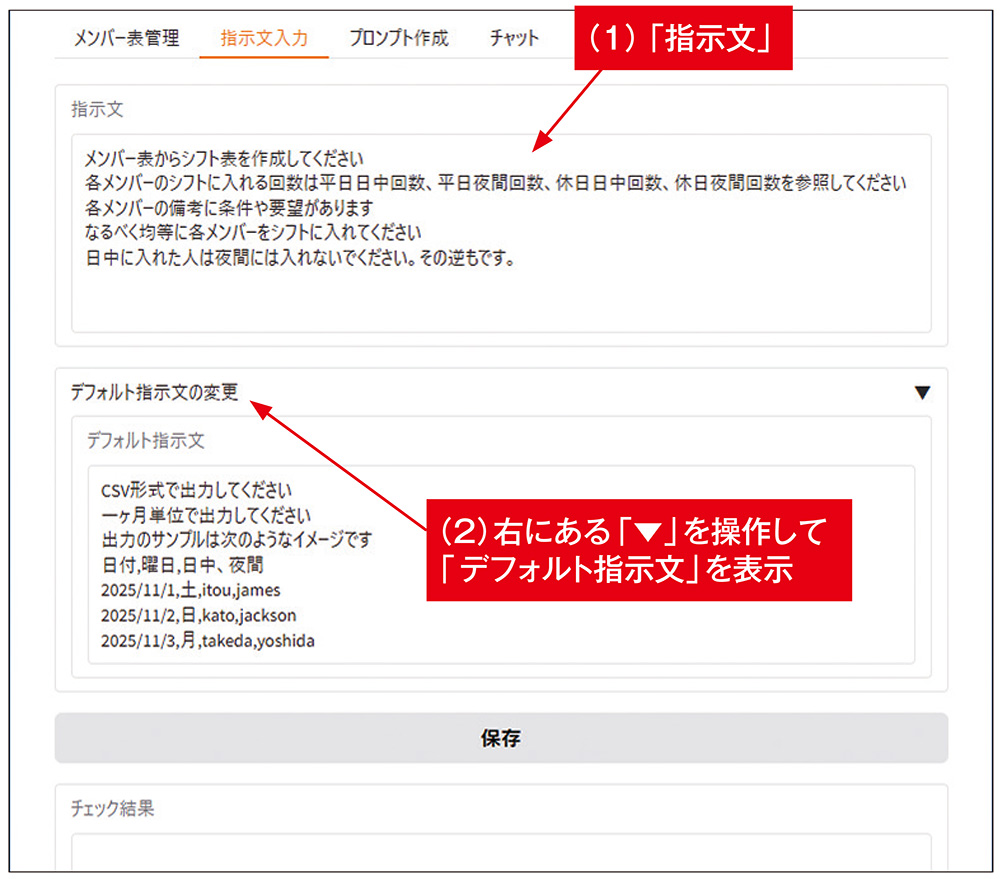1000x879 pixels.
Task: Collapse デフォルト指示文の変更 with the ▼ arrow
Action: [922, 392]
